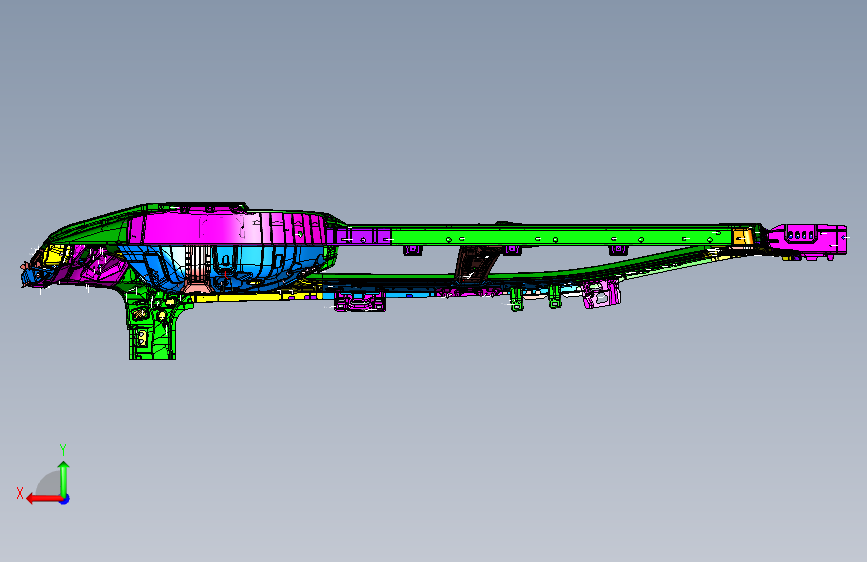
Task: Select the gray plane quadrant of the axis triad
Action: (49, 483)
